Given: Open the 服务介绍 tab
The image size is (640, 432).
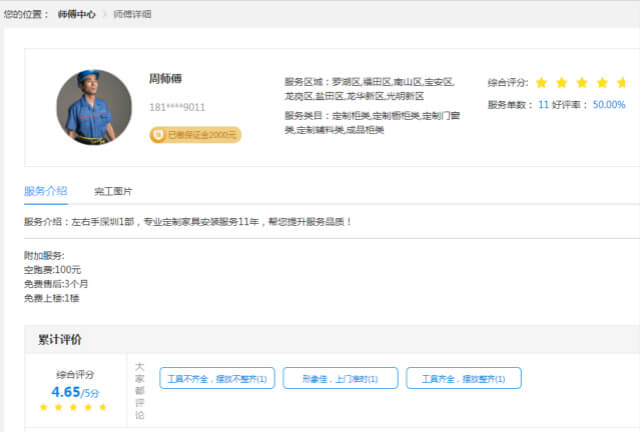Looking at the screenshot, I should pos(46,190).
